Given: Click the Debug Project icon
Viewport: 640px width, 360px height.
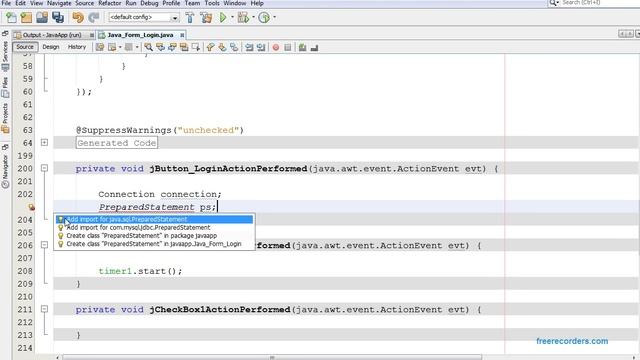Looking at the screenshot, I should [243, 18].
